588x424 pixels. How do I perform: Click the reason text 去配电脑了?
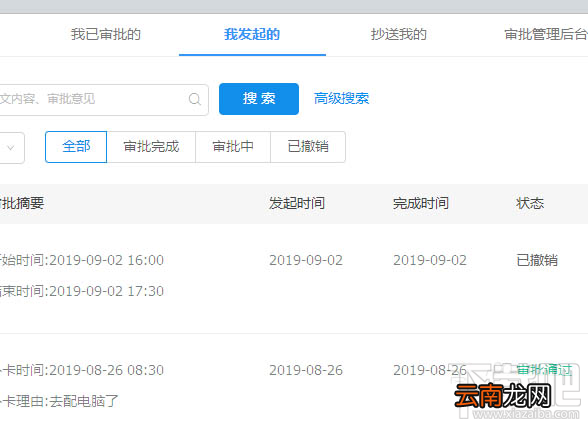(84, 402)
